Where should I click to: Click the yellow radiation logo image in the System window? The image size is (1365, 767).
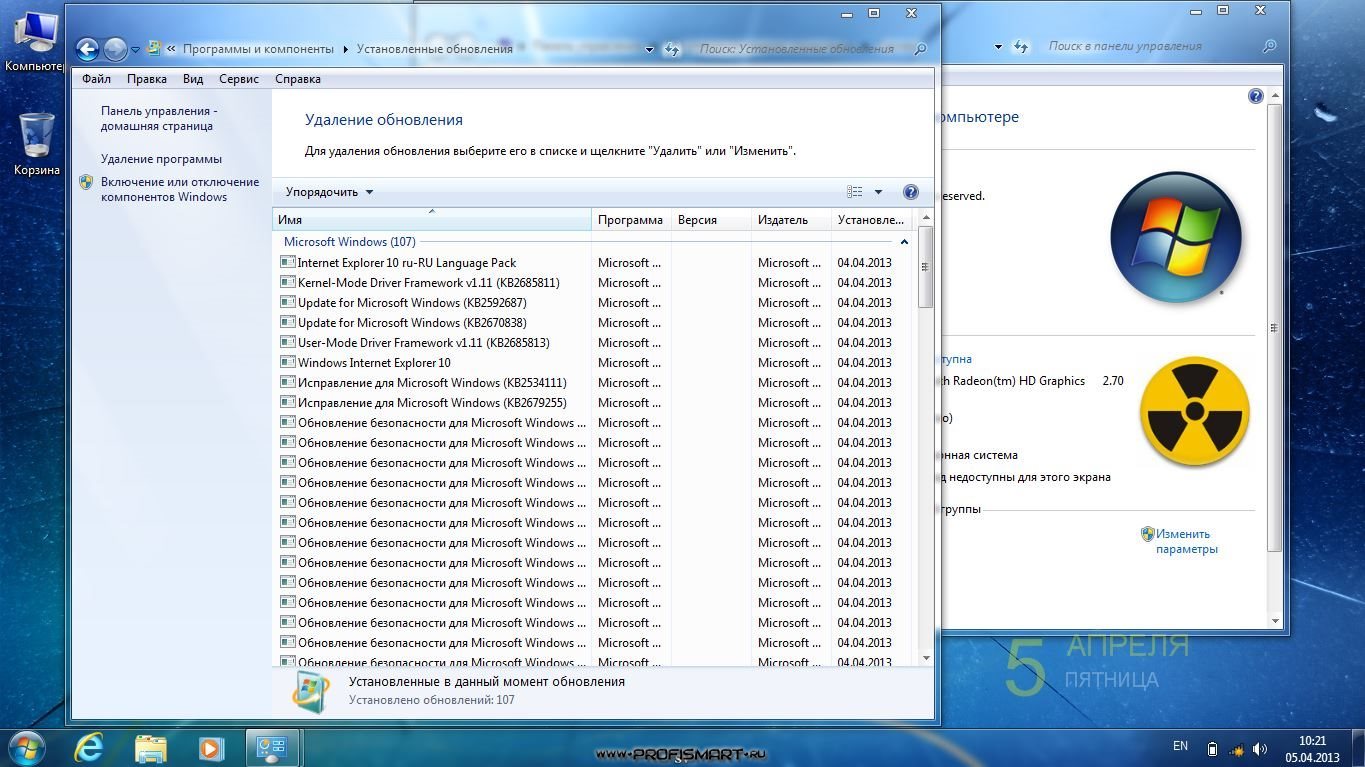pos(1194,412)
